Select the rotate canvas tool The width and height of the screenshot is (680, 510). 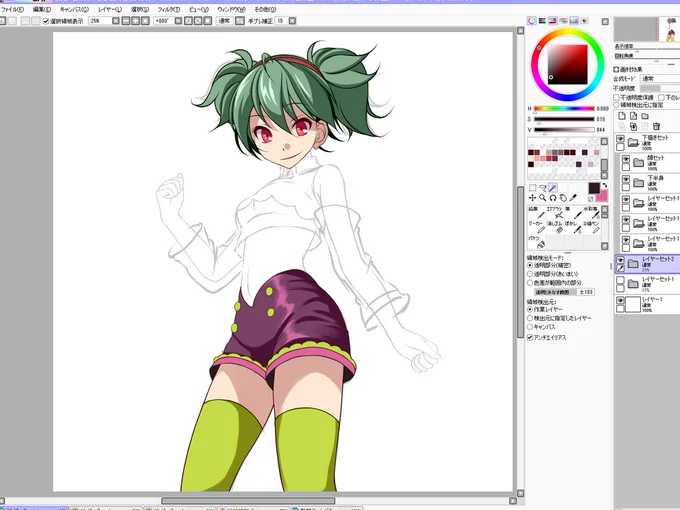(x=552, y=198)
